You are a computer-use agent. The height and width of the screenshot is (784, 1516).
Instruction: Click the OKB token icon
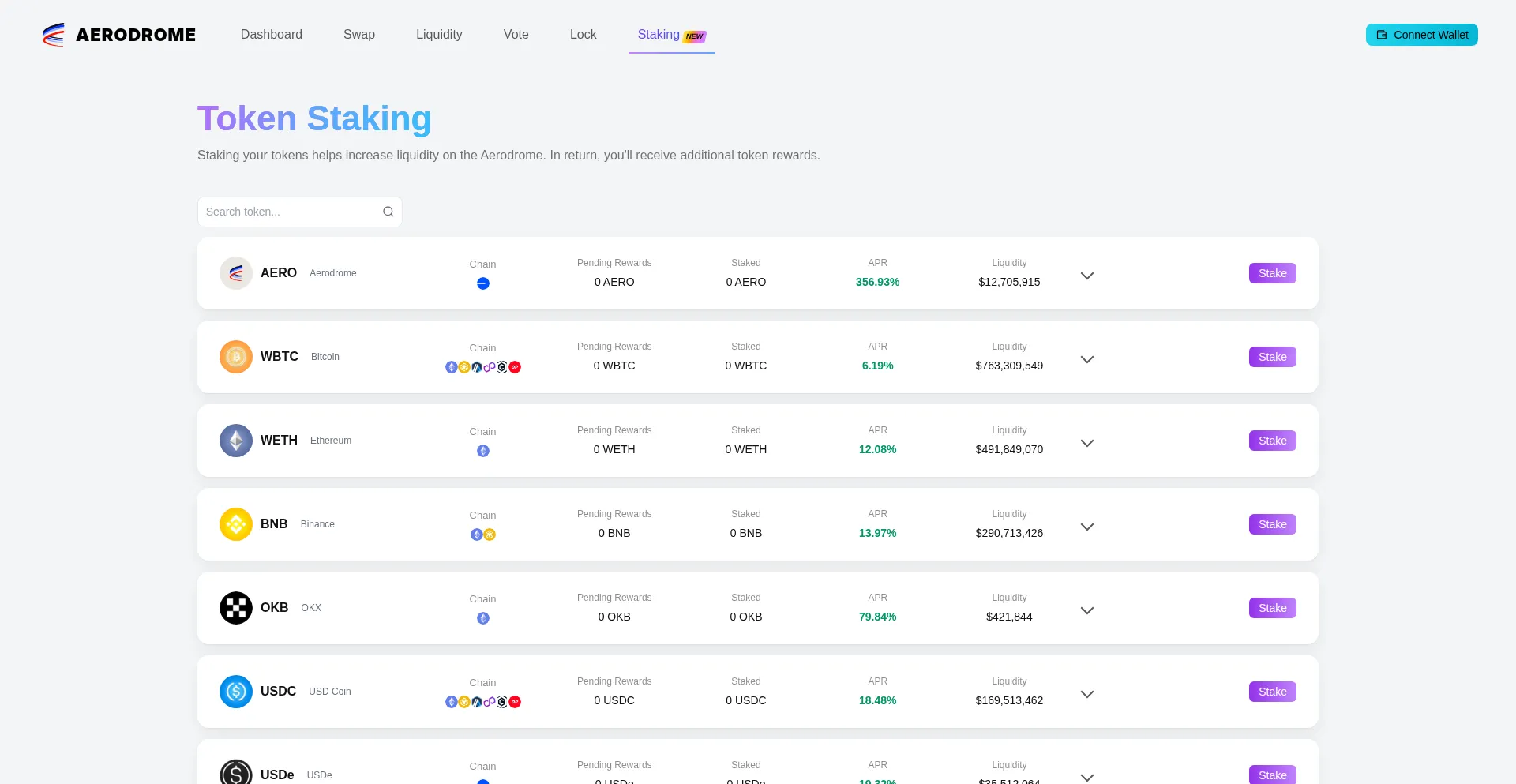coord(235,608)
